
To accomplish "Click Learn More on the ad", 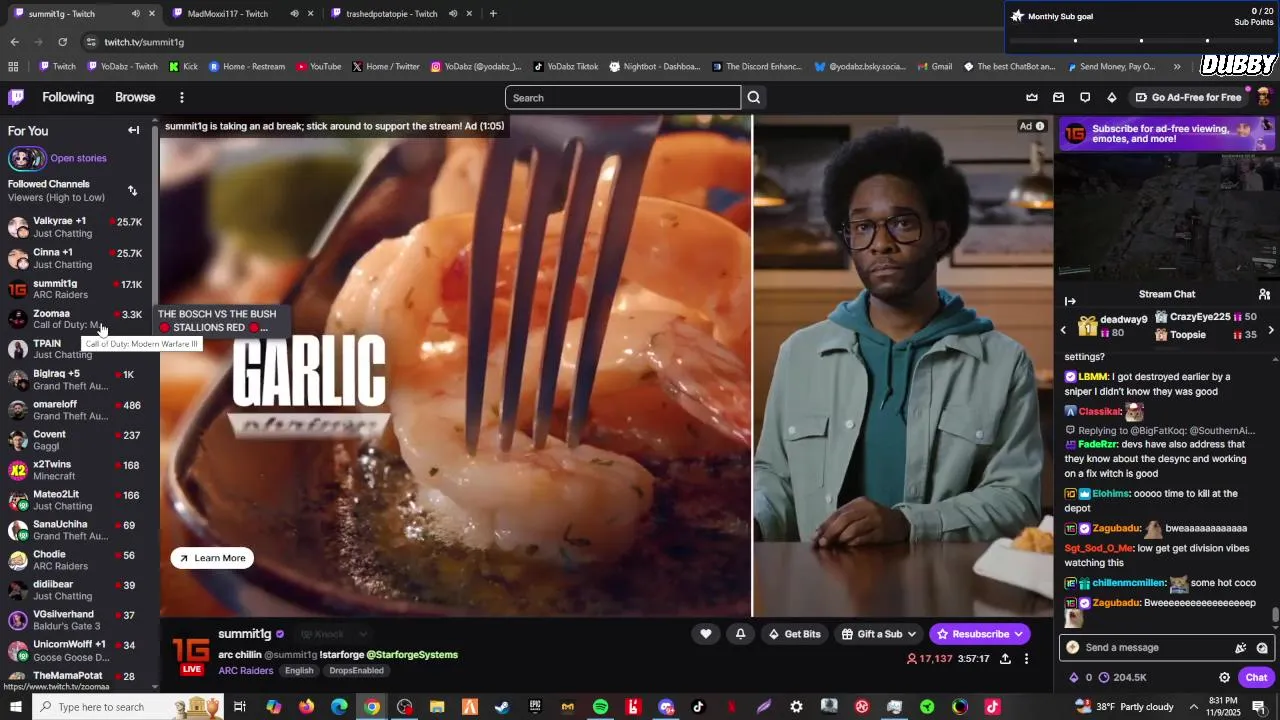I will coord(212,558).
